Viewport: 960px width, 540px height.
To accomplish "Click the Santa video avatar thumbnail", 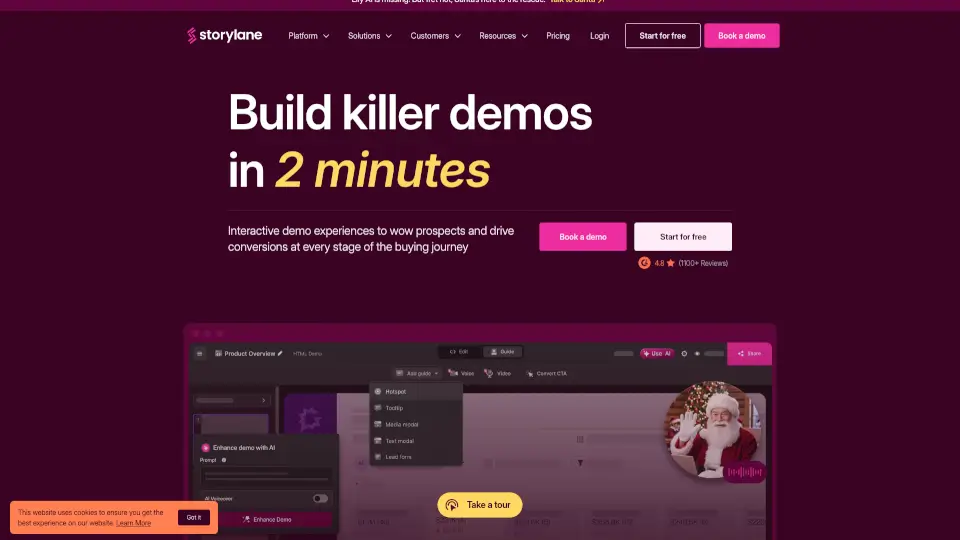I will coord(712,431).
